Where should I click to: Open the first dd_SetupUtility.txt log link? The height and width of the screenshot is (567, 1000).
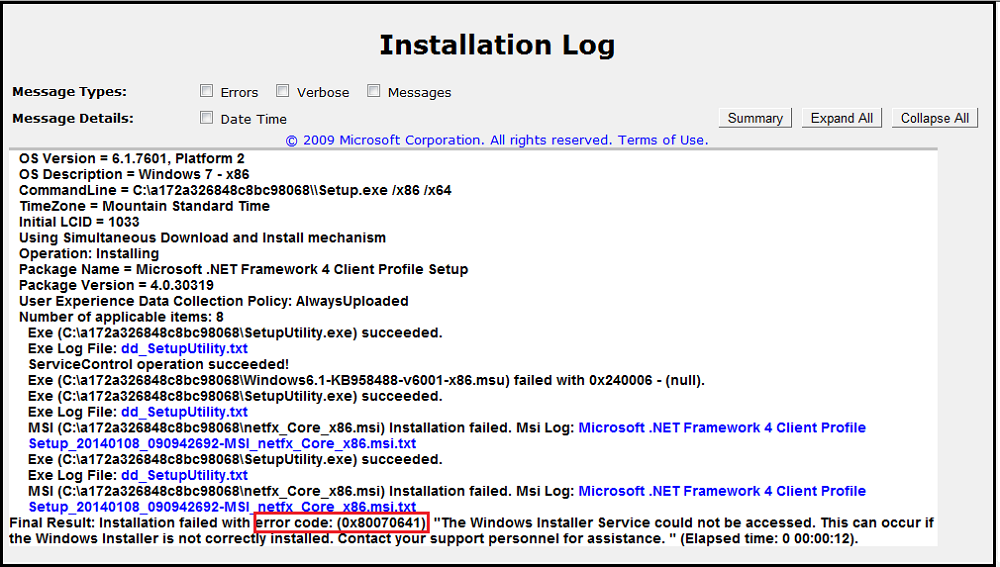point(184,349)
